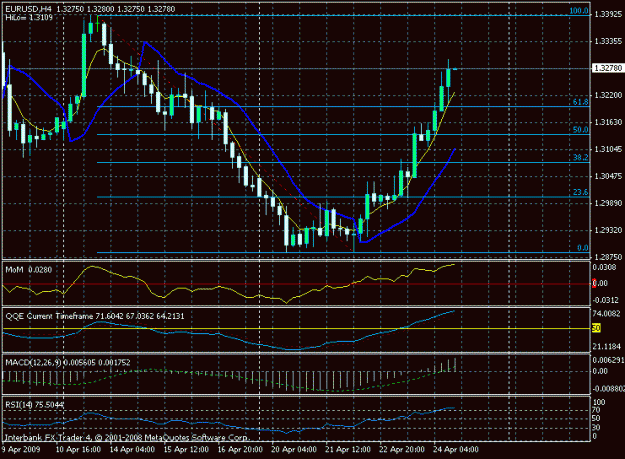Click the 1.33925 price axis value
The image size is (625, 459).
tap(608, 14)
